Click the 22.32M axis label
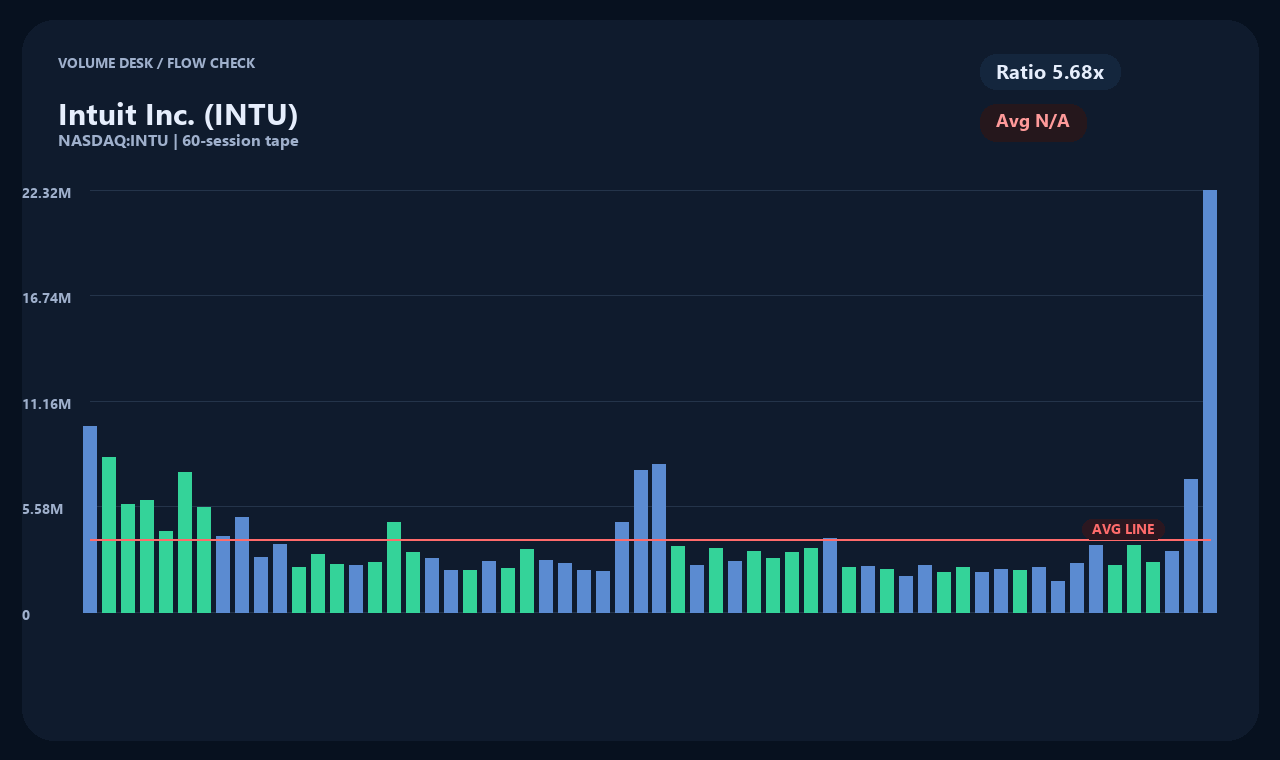Viewport: 1280px width, 760px height. [x=46, y=192]
